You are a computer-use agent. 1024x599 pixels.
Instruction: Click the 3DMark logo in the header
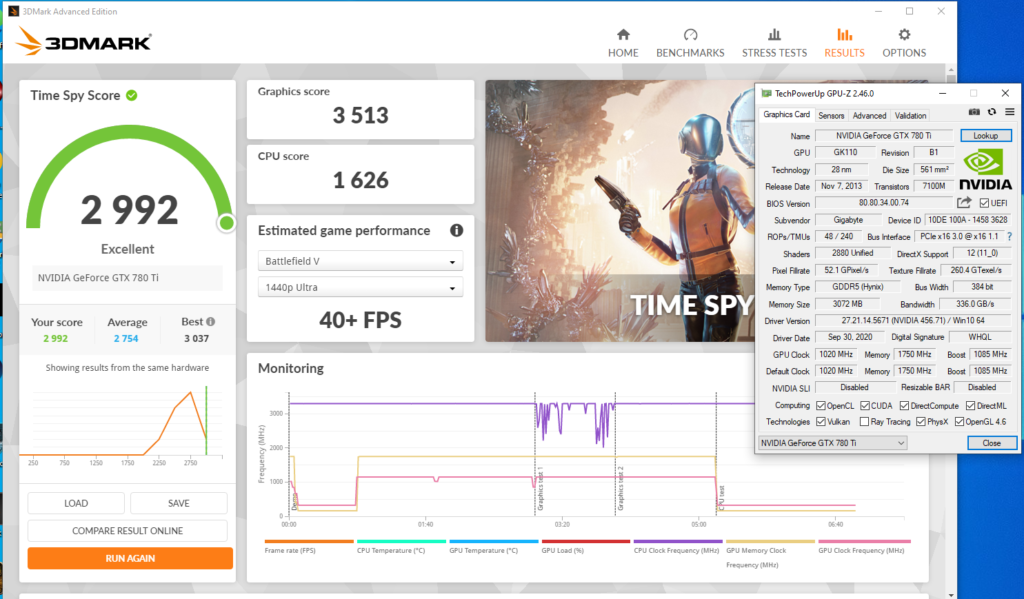pos(84,41)
